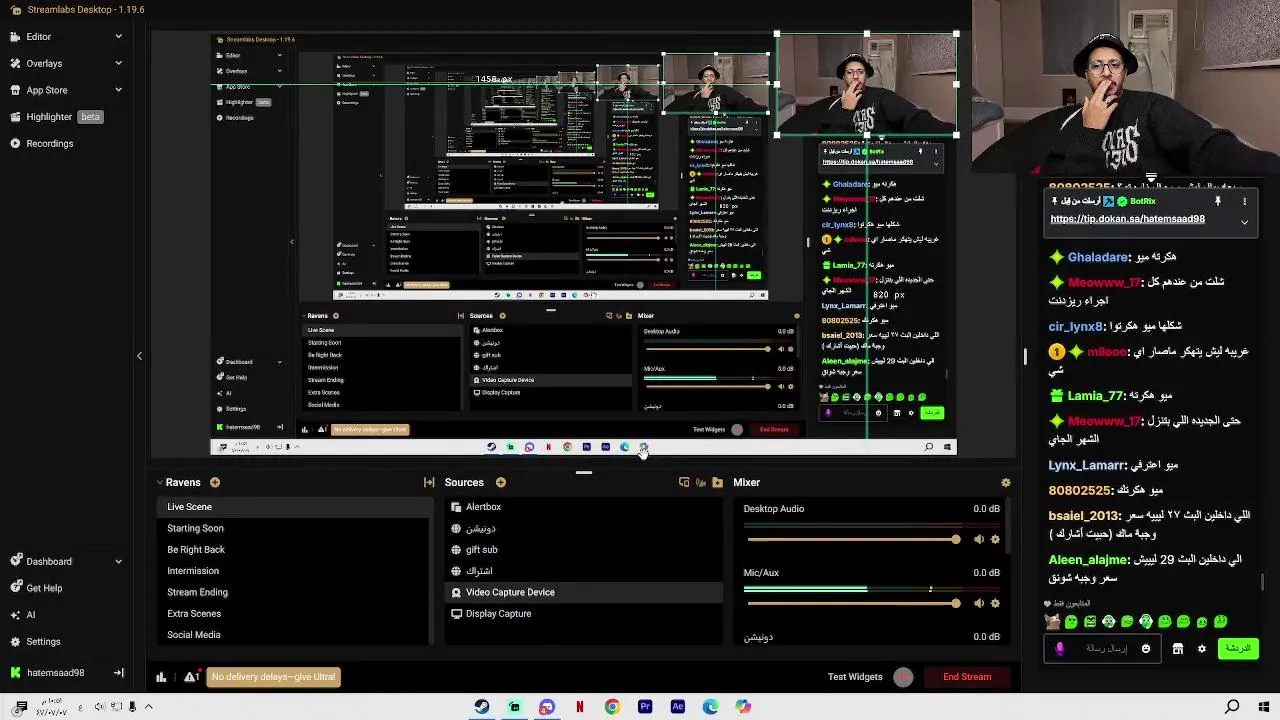
Task: Open the Settings gear in sidebar
Action: coord(15,642)
